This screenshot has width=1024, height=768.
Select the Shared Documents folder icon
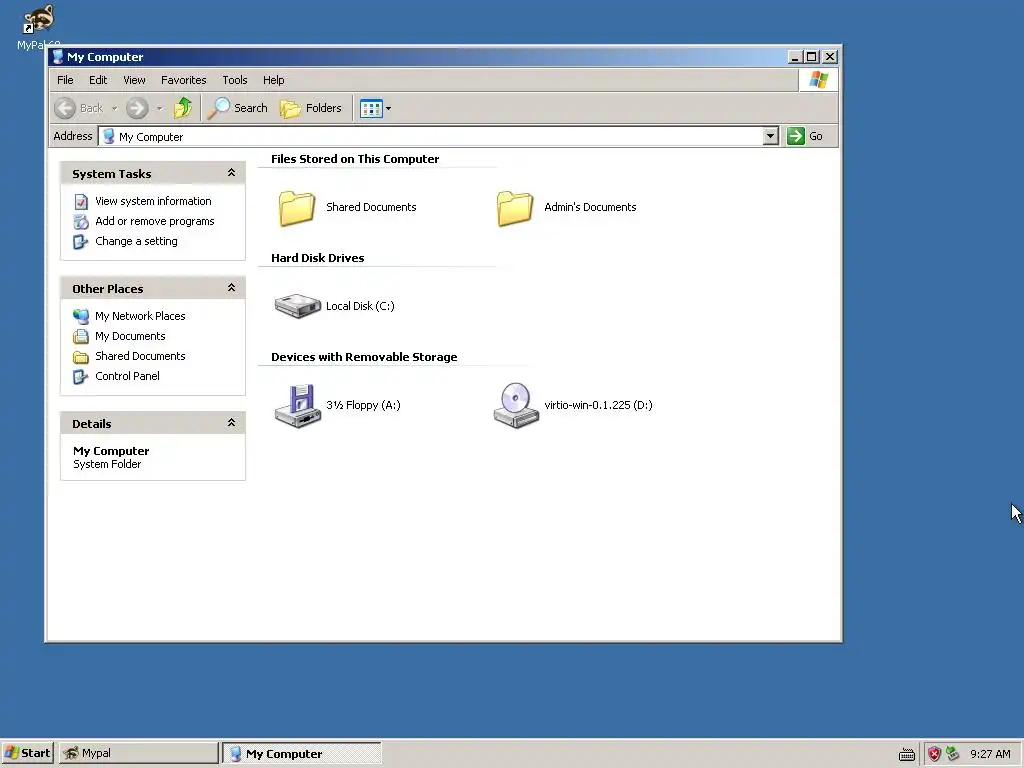pyautogui.click(x=297, y=208)
